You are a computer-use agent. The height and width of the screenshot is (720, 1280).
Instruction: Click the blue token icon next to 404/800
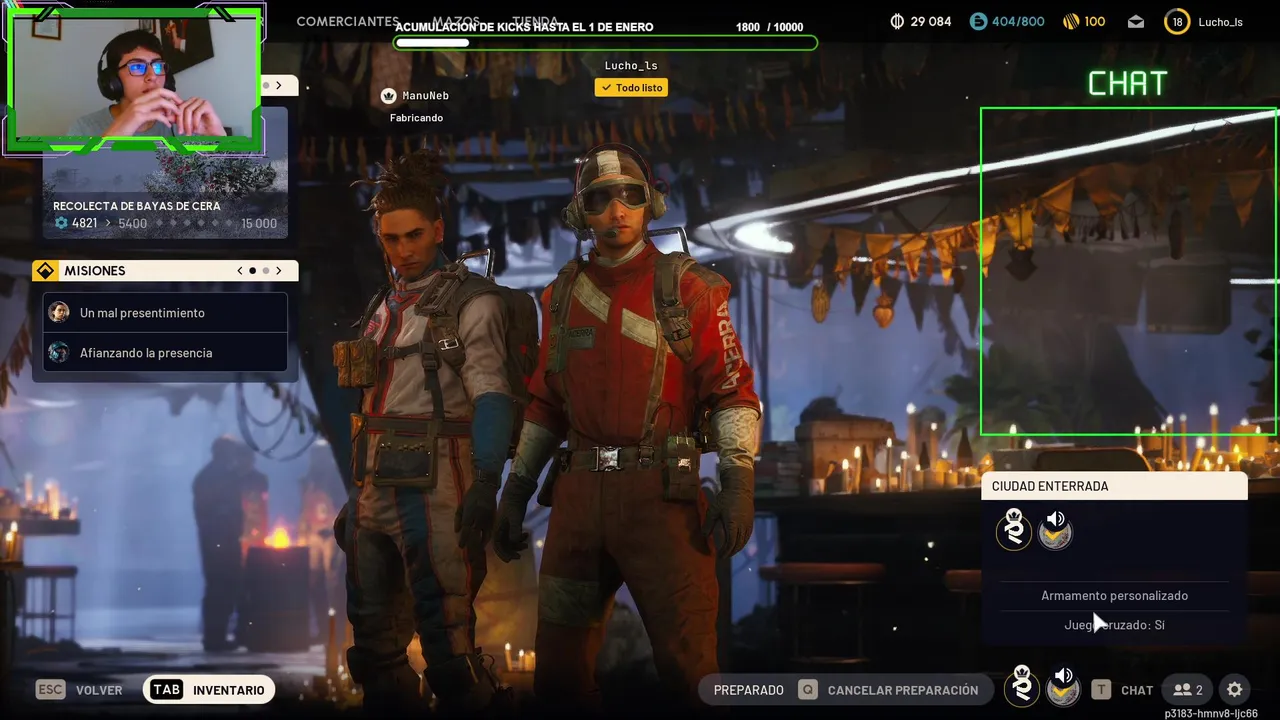[x=978, y=21]
